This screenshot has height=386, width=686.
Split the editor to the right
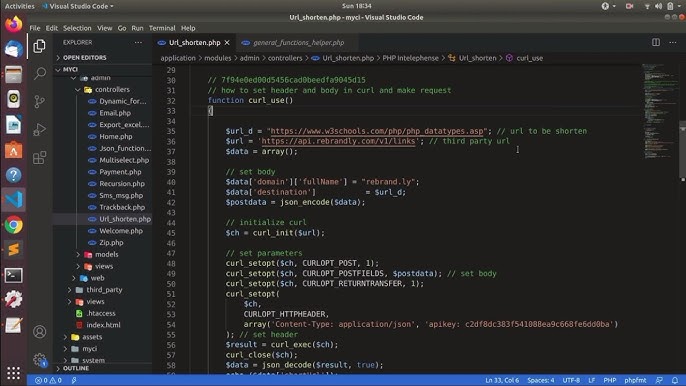[x=656, y=42]
